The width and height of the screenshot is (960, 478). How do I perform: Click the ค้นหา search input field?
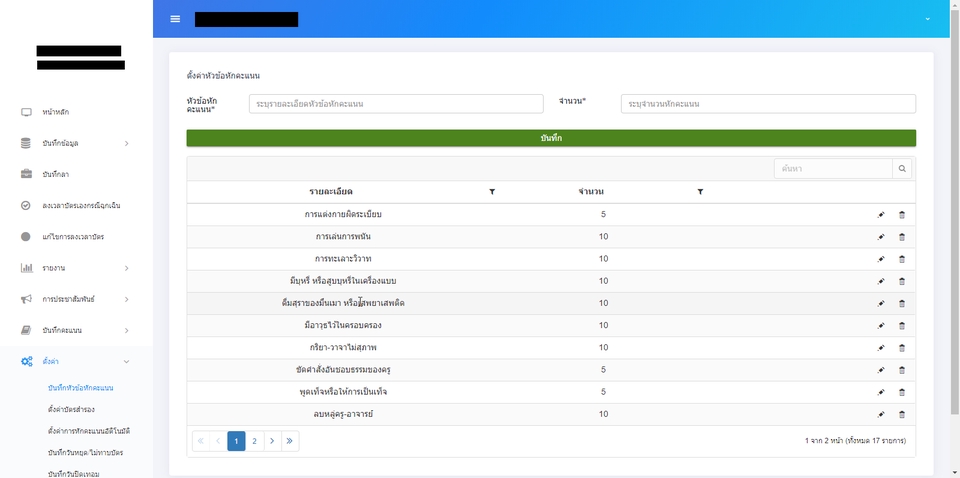point(833,168)
